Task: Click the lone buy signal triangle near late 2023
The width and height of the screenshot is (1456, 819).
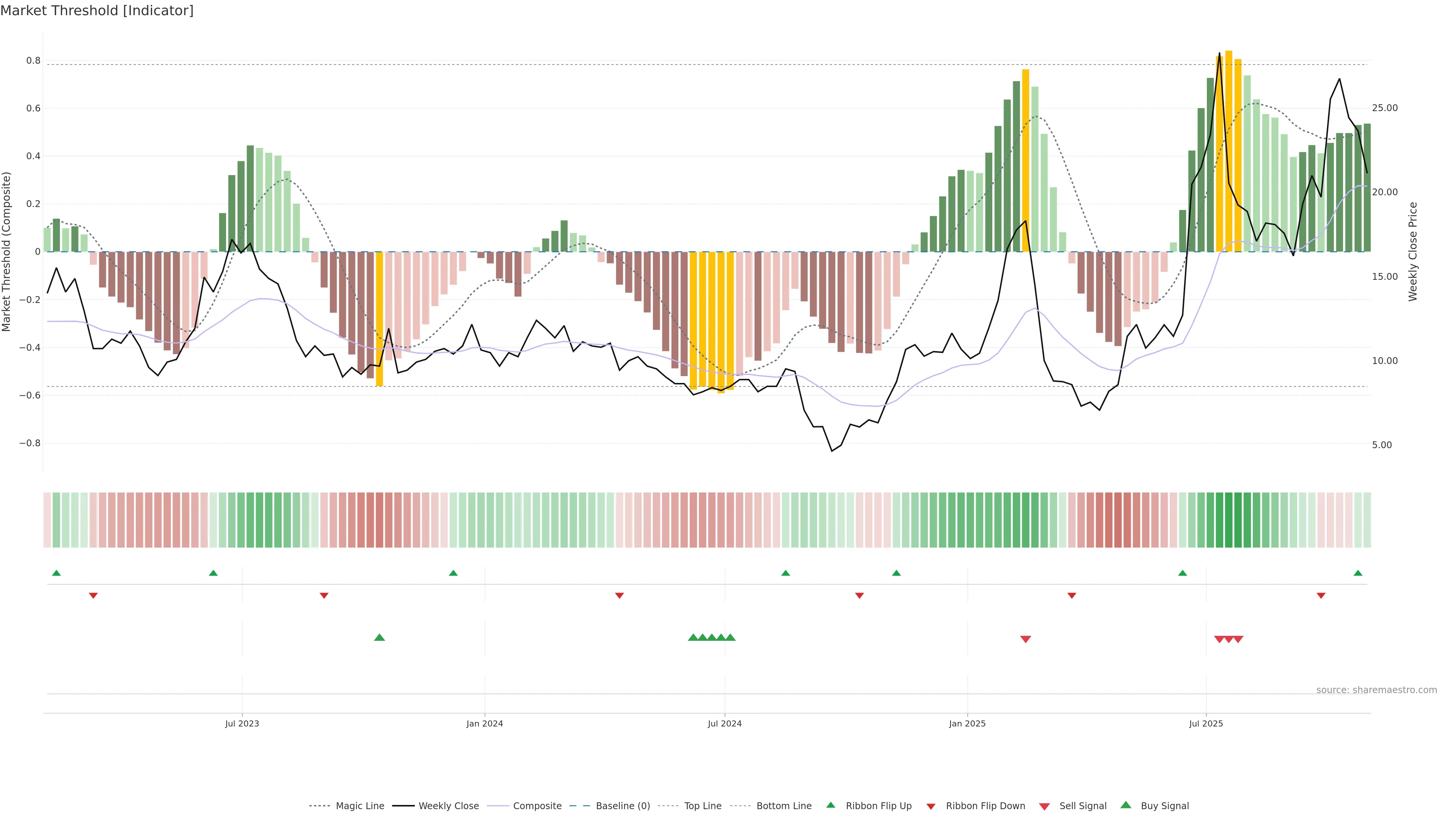Action: (379, 637)
